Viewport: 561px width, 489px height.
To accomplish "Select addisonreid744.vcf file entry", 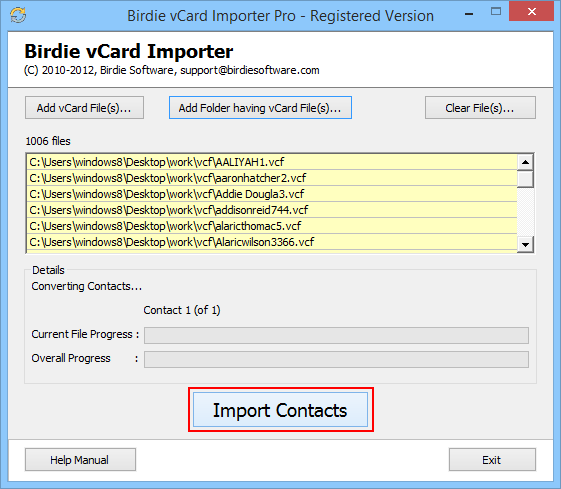I will pyautogui.click(x=272, y=210).
